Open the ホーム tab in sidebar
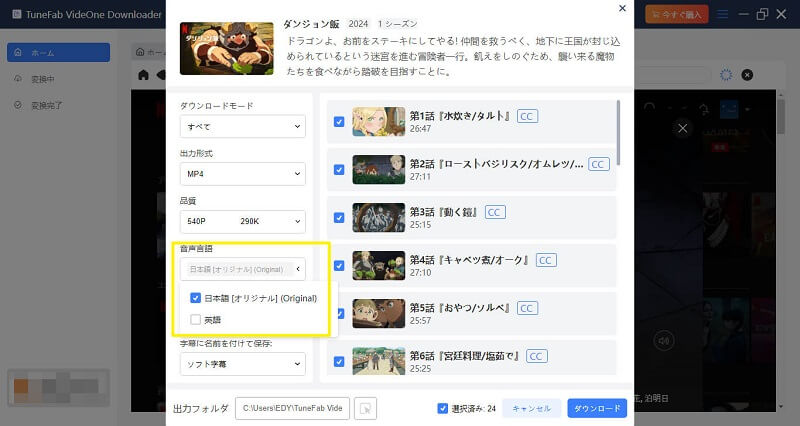Screen dimensions: 800x426 pyautogui.click(x=58, y=53)
